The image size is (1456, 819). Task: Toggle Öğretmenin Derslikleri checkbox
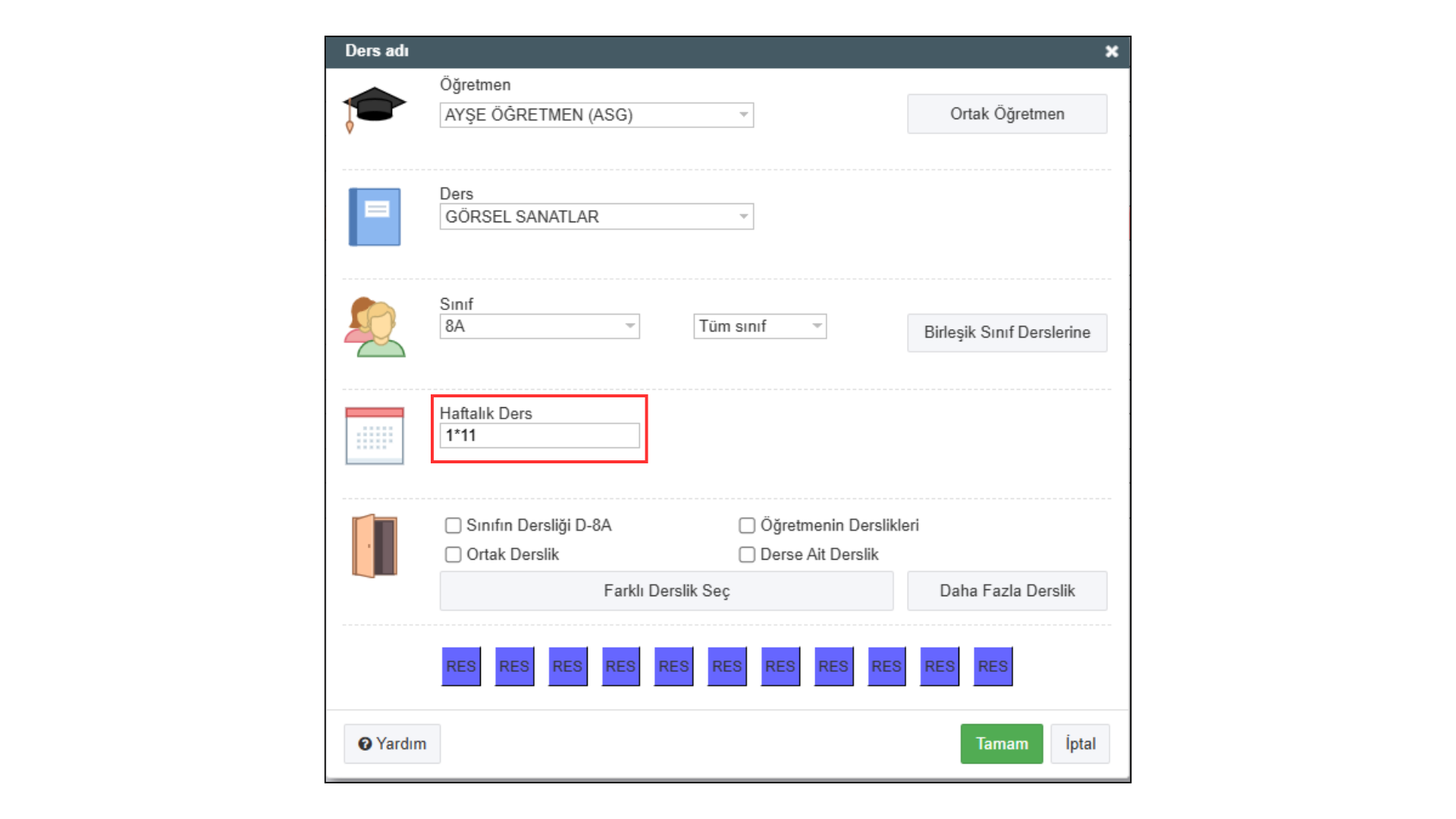(x=747, y=526)
